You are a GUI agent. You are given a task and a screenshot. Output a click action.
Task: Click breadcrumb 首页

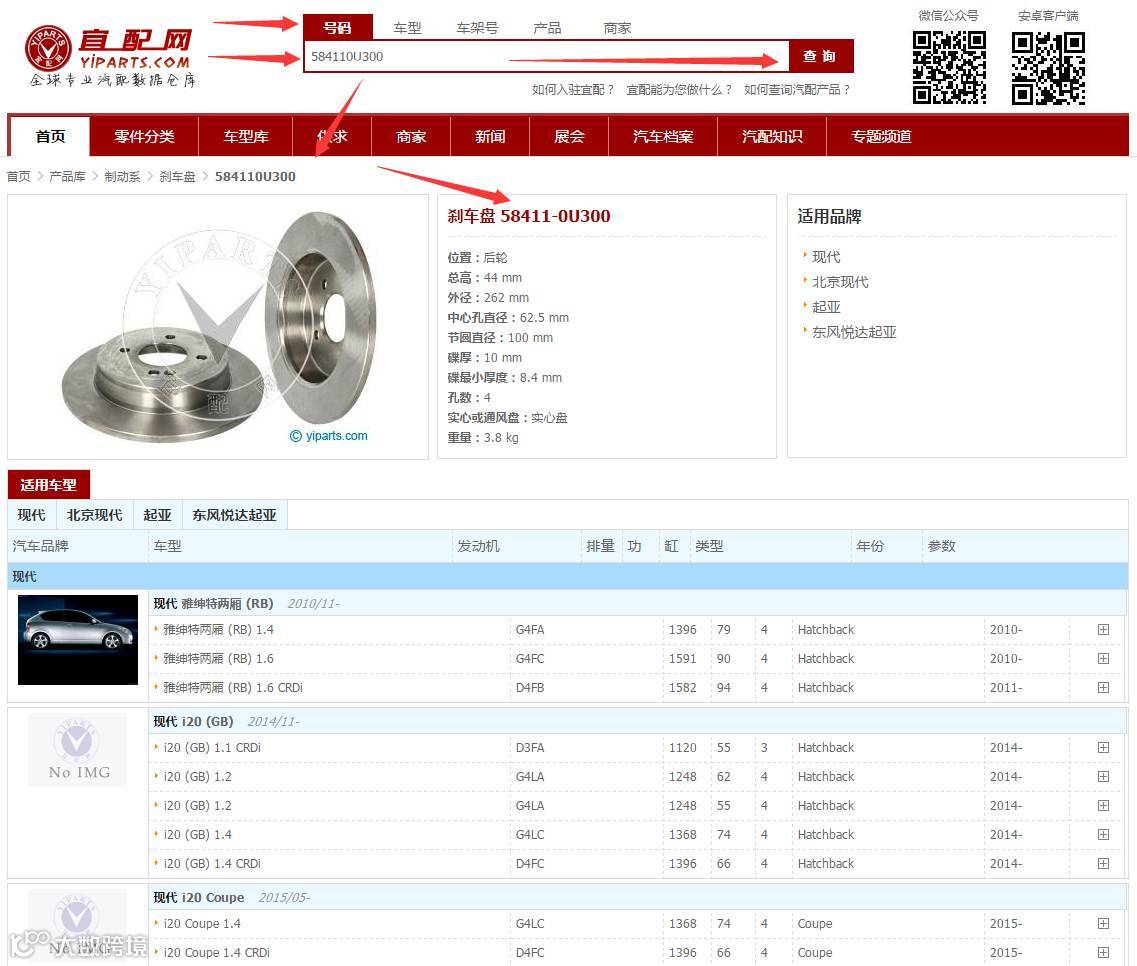19,176
